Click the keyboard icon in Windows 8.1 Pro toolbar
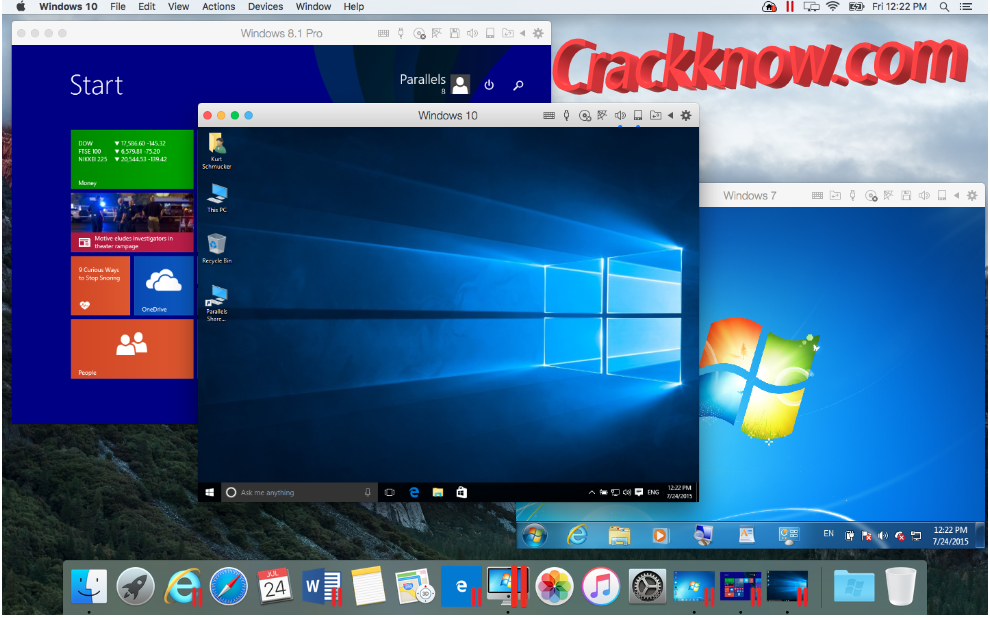The width and height of the screenshot is (990, 618). click(x=383, y=33)
